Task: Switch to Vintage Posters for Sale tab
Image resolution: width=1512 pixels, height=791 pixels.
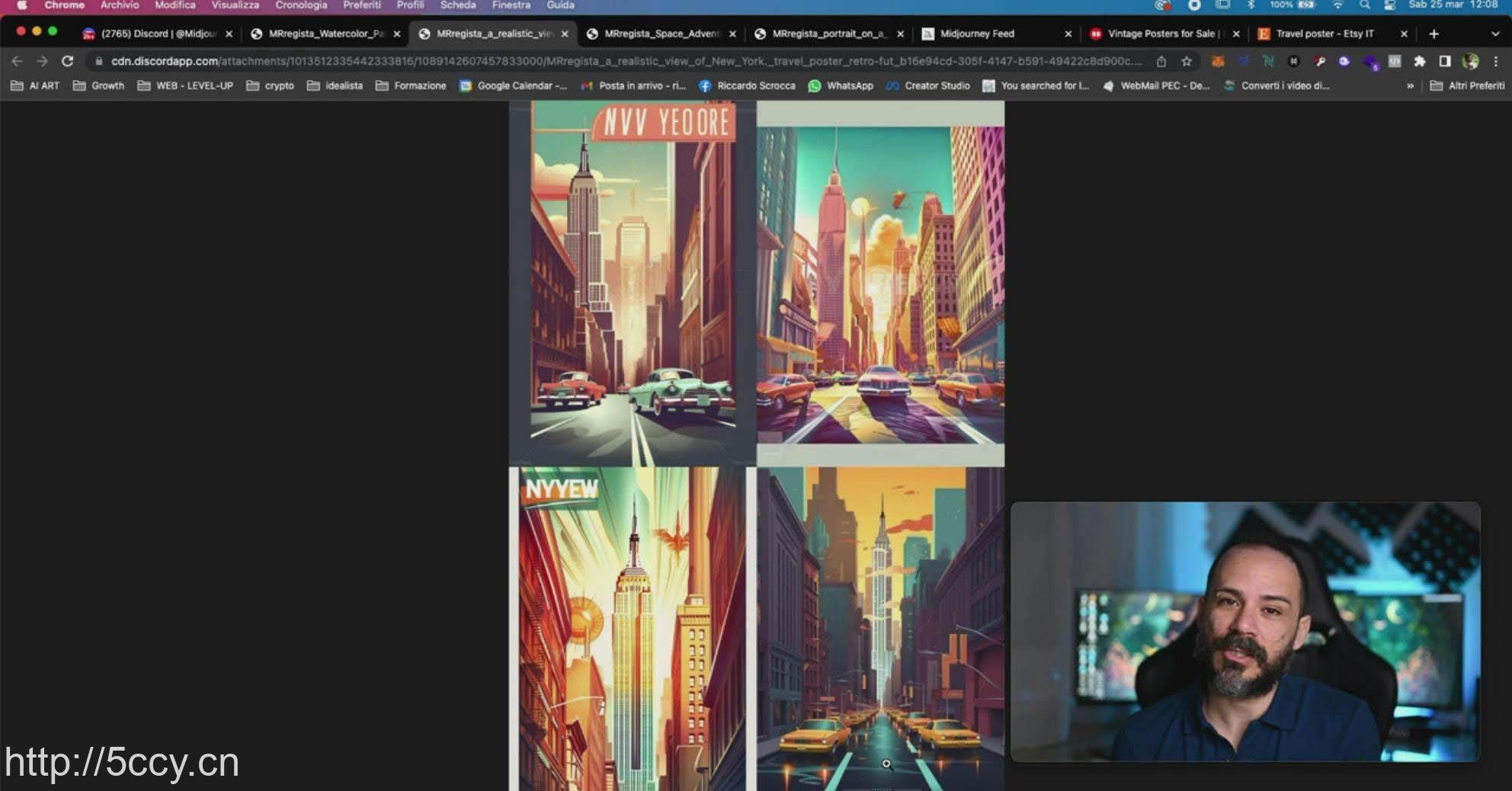Action: [x=1164, y=34]
